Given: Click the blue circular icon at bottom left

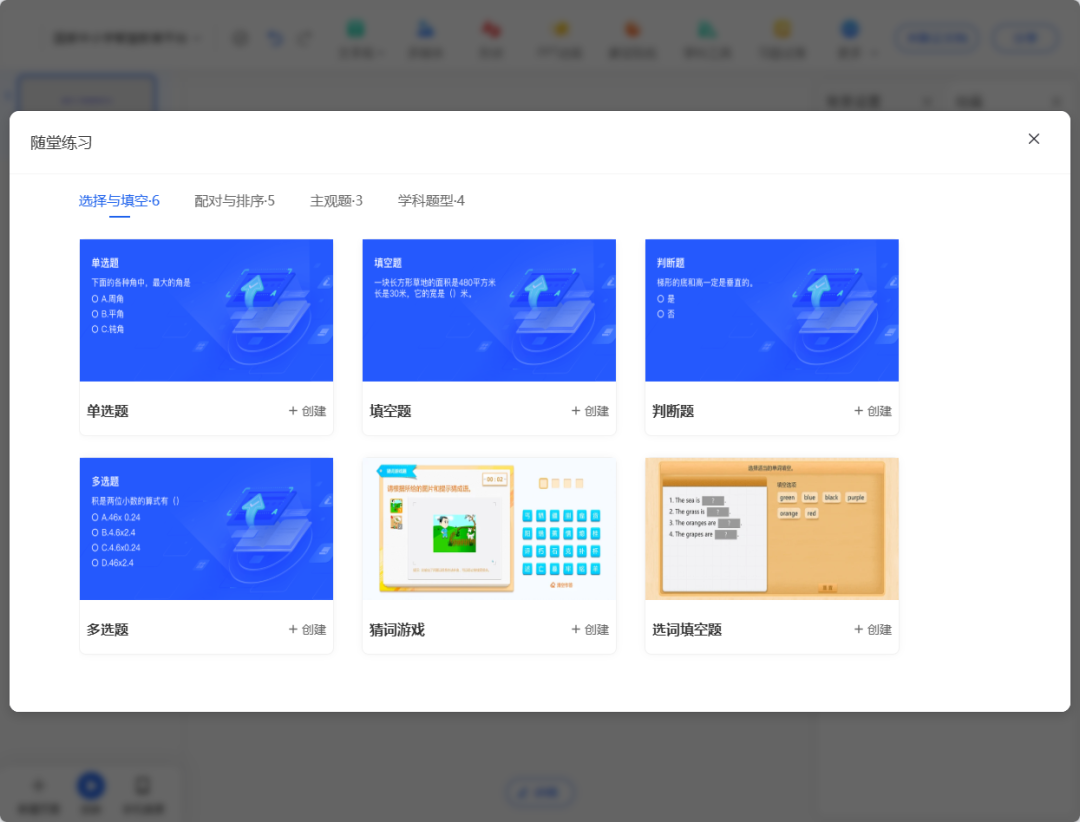Looking at the screenshot, I should [x=91, y=785].
